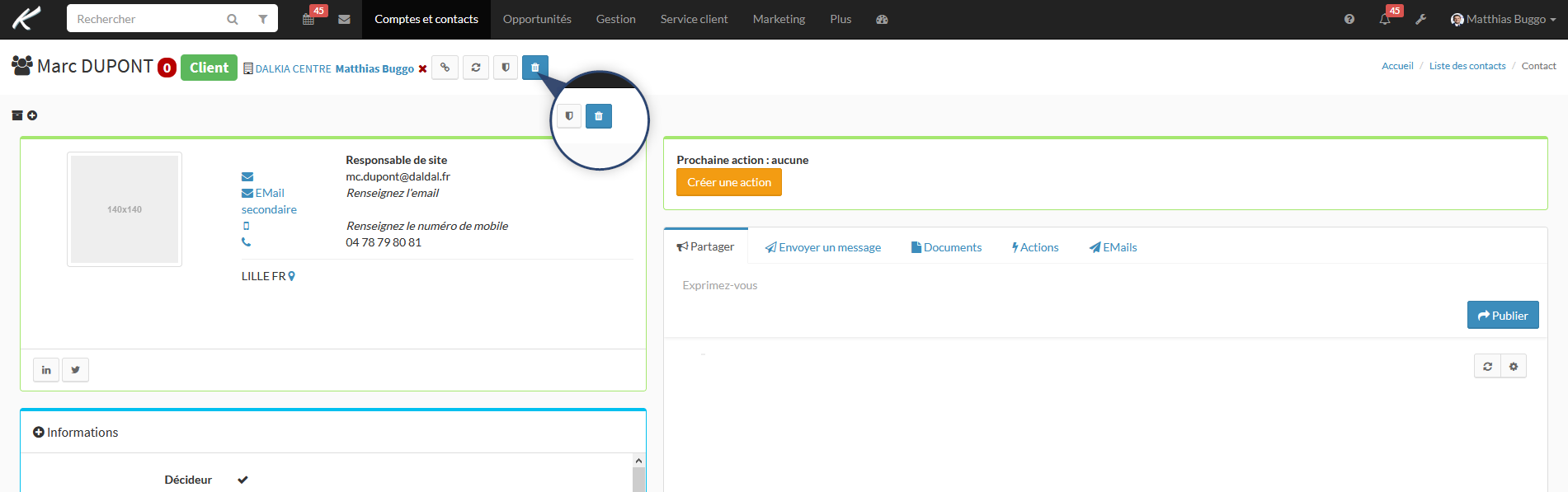
Task: Open feed settings gear icon
Action: [1514, 367]
